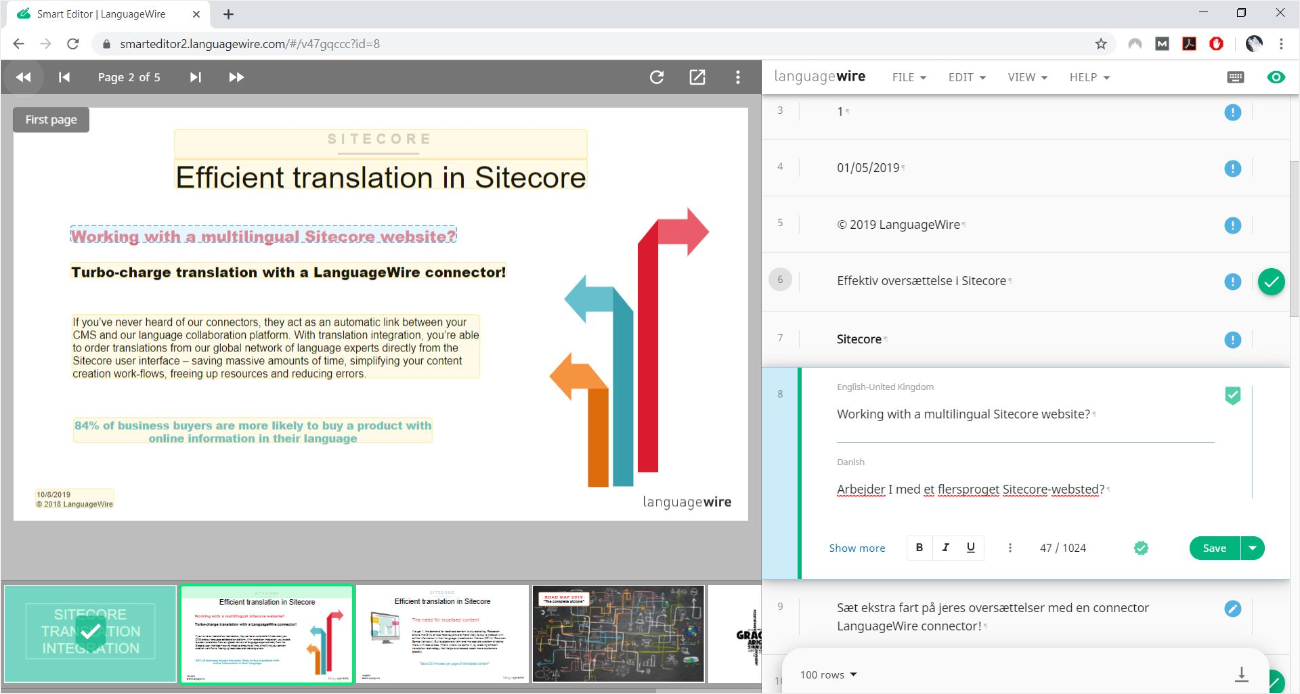1300x694 pixels.
Task: Switch to the VIEW menu
Action: pos(1026,77)
